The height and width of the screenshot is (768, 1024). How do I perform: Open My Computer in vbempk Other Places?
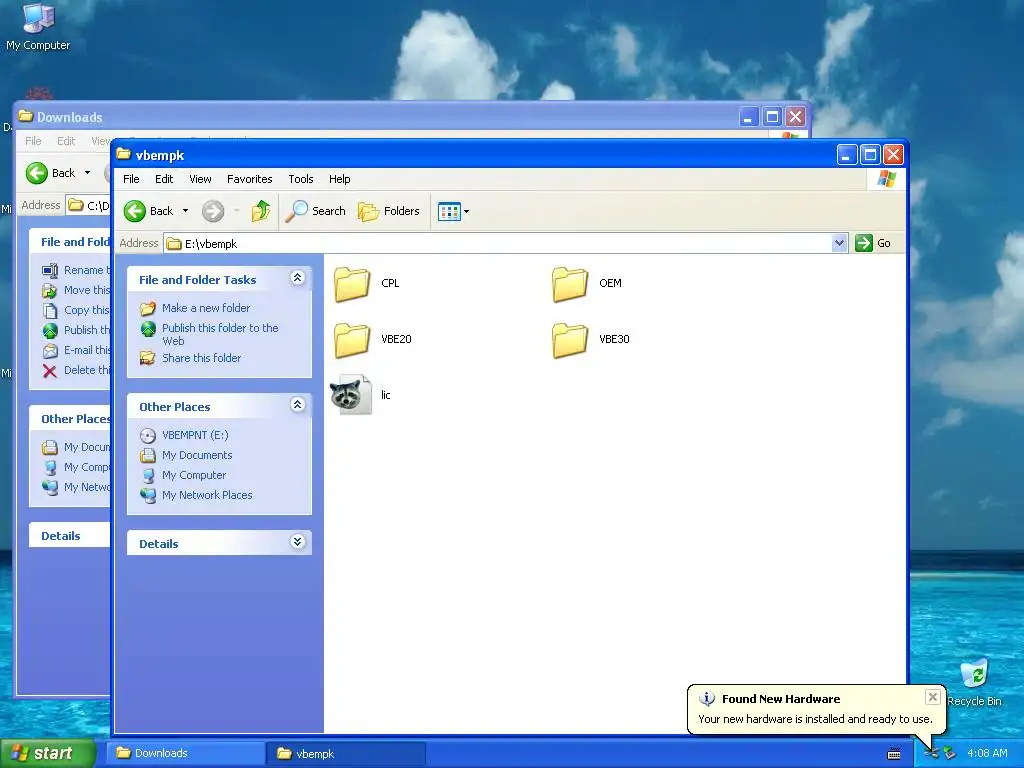[x=194, y=475]
